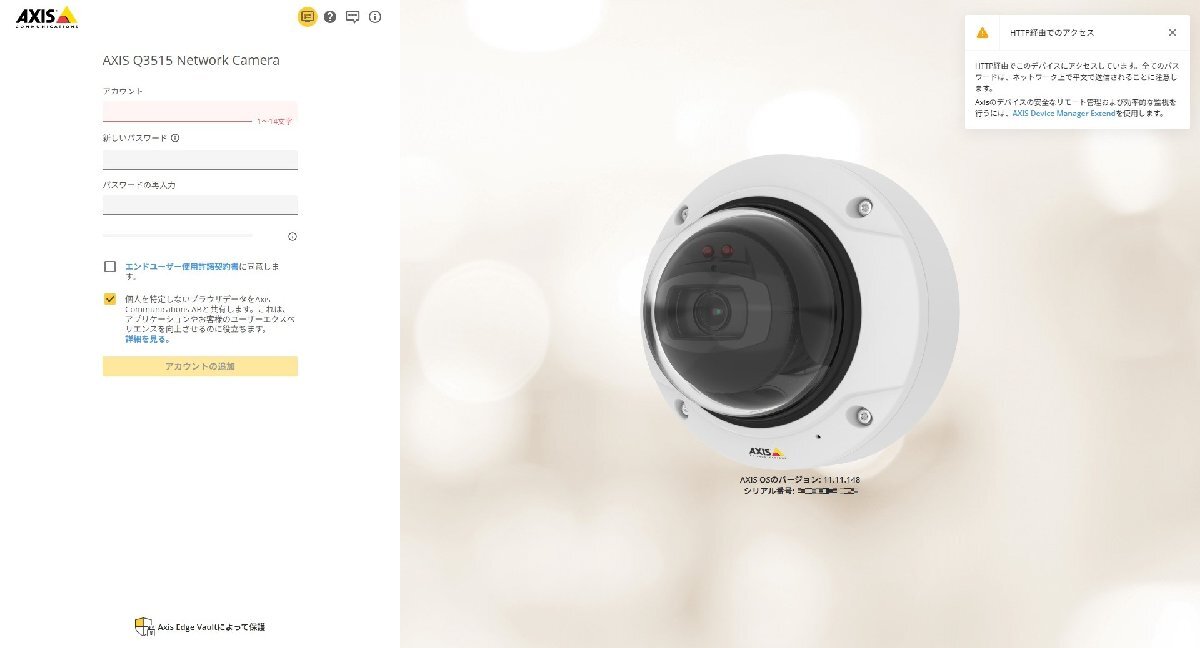Click the account name input field

coord(200,111)
